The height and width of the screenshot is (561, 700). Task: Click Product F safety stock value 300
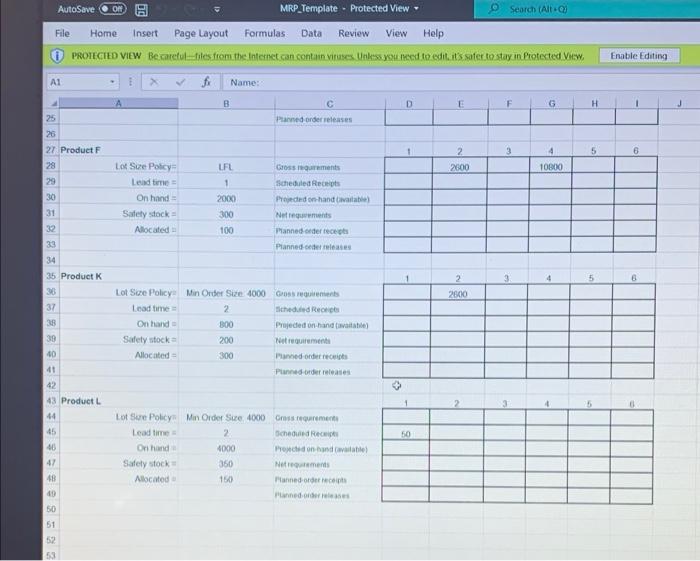(x=226, y=214)
